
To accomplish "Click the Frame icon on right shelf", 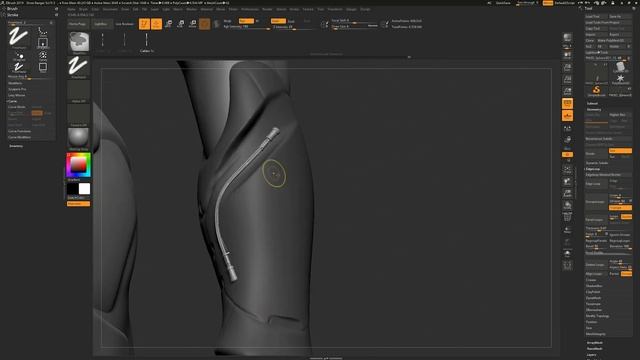I will pos(567,169).
